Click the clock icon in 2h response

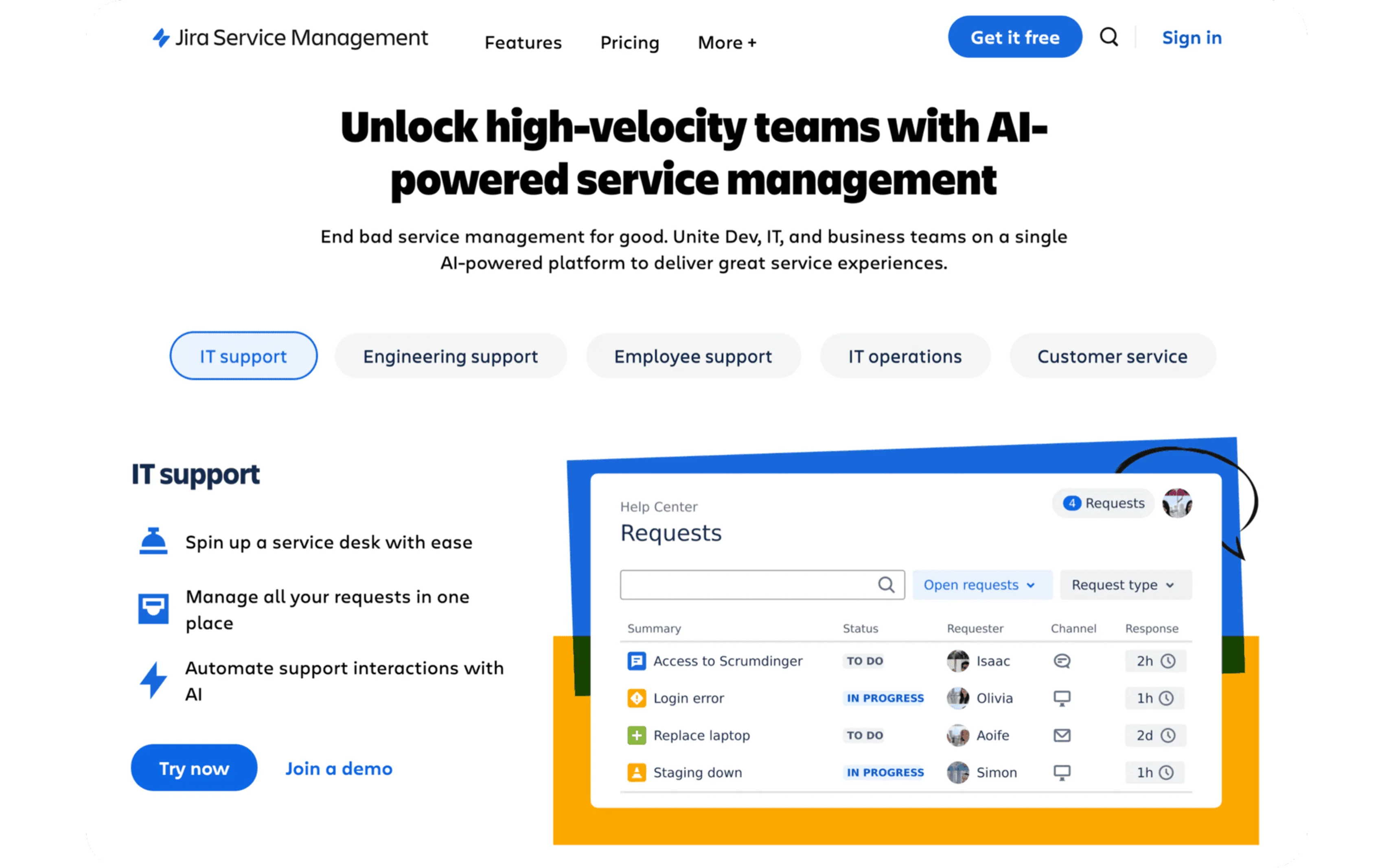pyautogui.click(x=1168, y=661)
